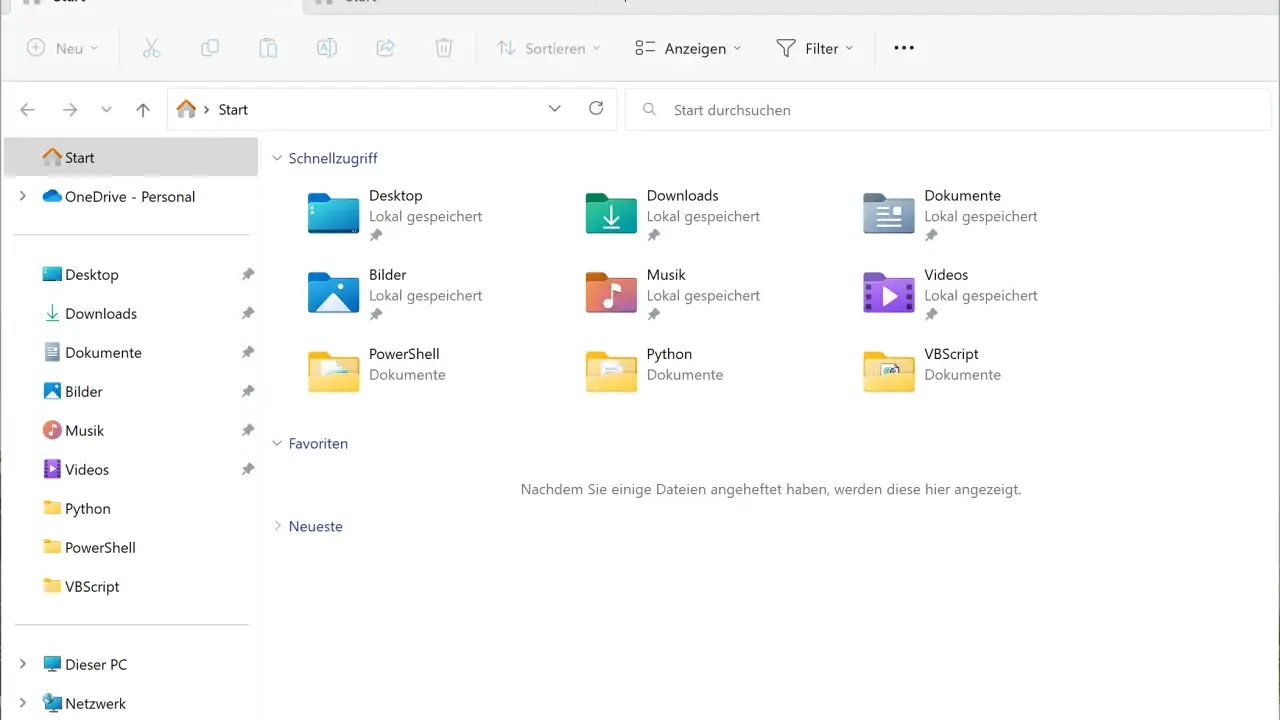Image resolution: width=1280 pixels, height=720 pixels.
Task: Open Dokumente in navigation pane
Action: [92, 353]
